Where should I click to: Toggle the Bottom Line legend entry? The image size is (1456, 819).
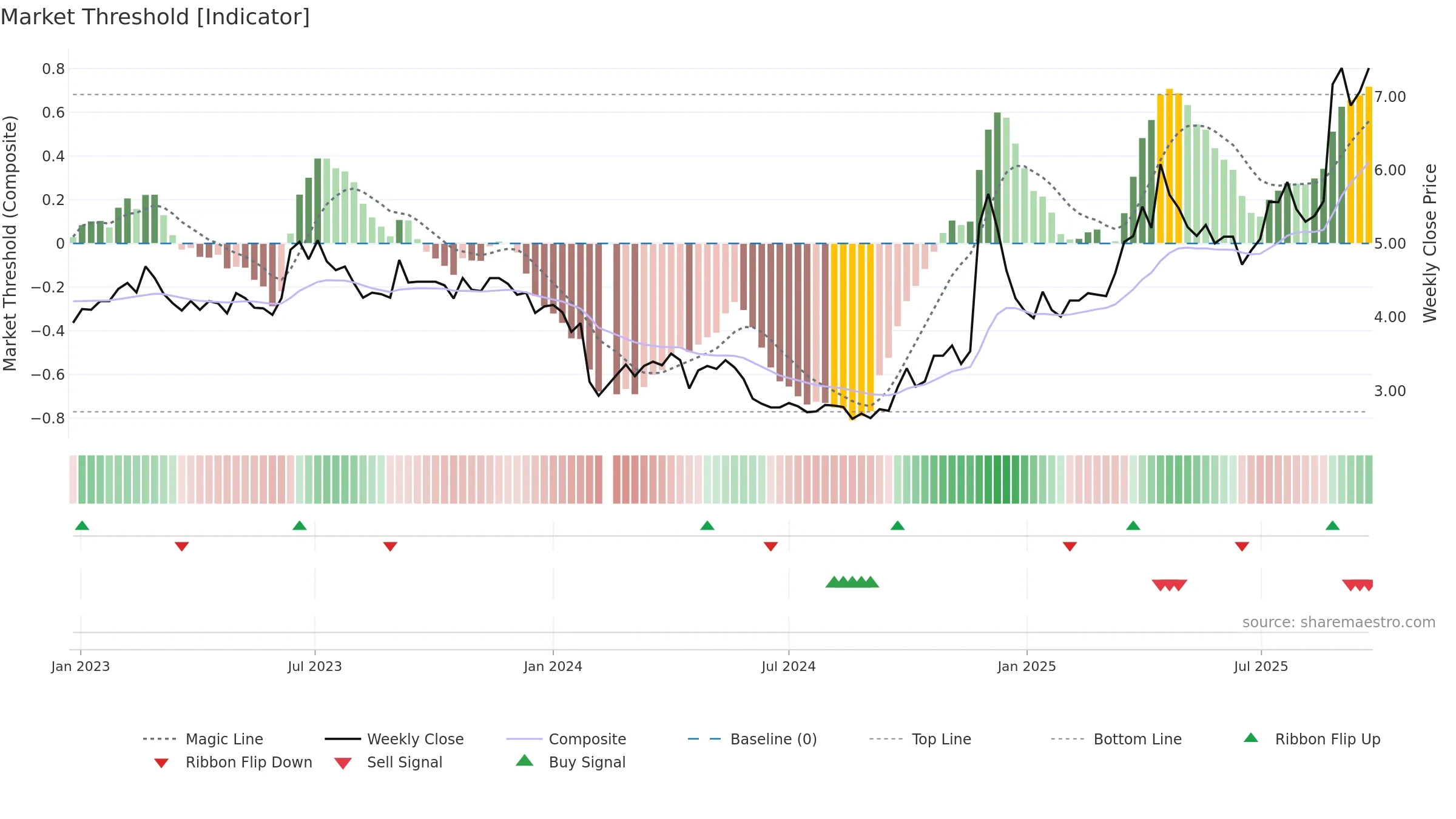tap(1116, 739)
